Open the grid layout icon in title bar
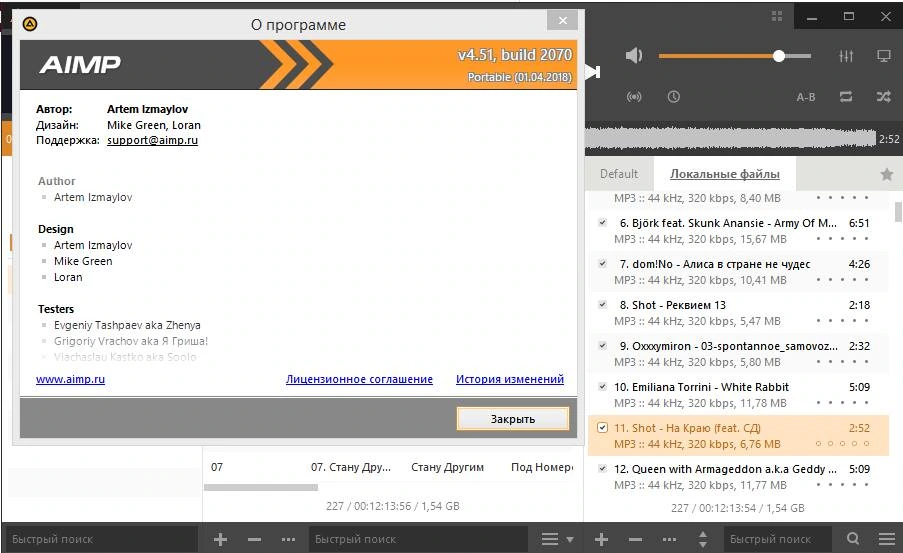 click(x=777, y=16)
